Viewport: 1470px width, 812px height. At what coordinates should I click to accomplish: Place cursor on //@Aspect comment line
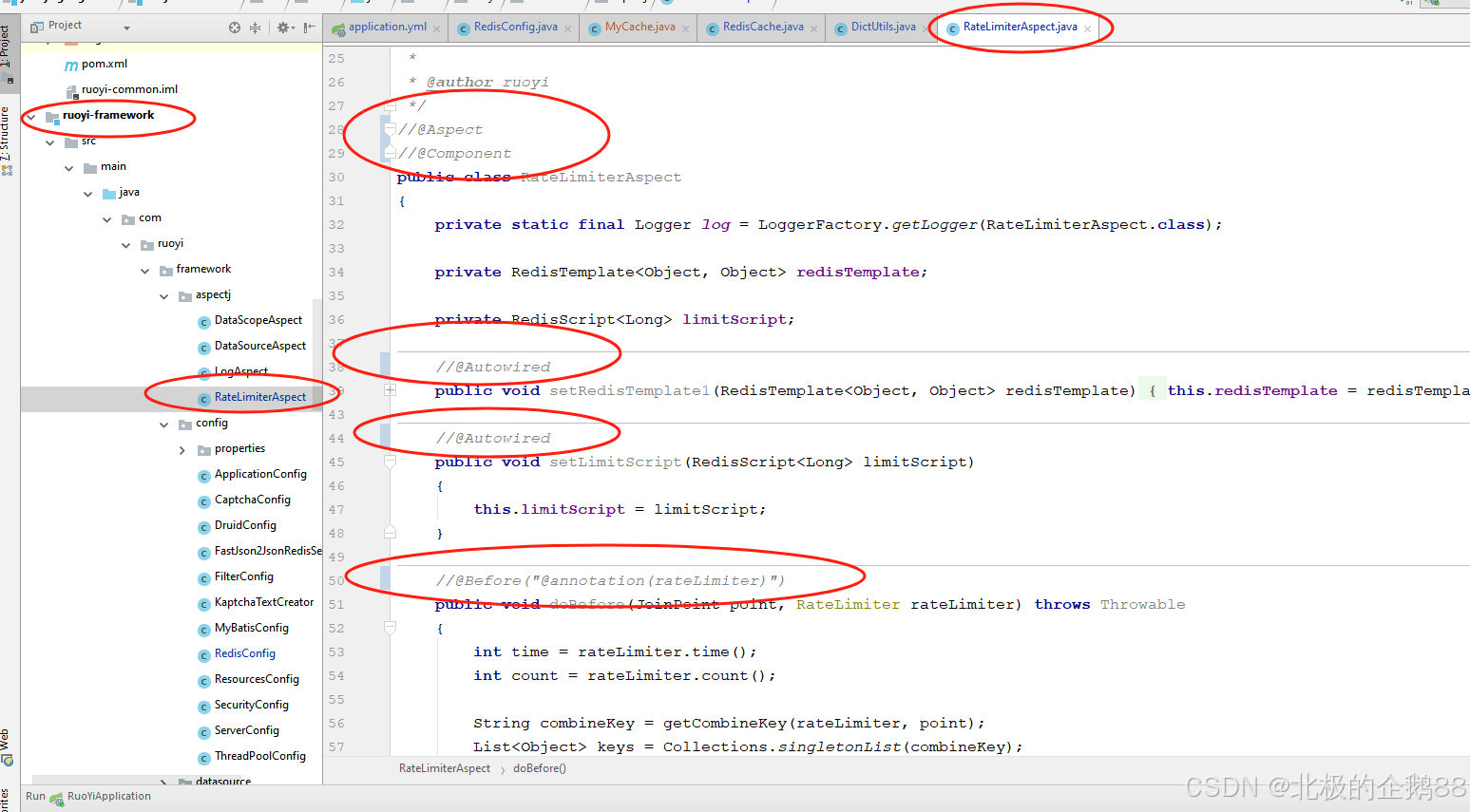tap(441, 129)
